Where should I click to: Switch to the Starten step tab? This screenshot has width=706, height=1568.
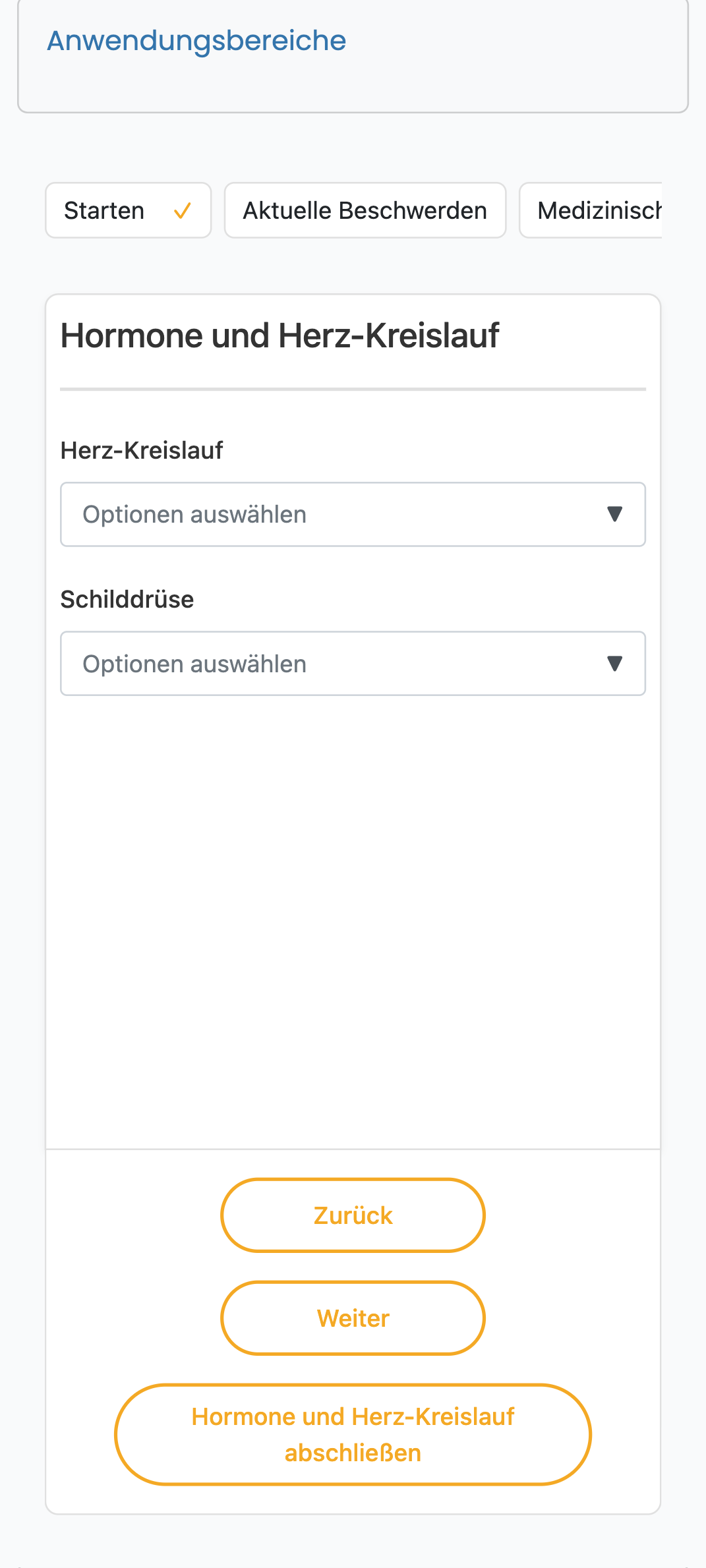tap(128, 210)
